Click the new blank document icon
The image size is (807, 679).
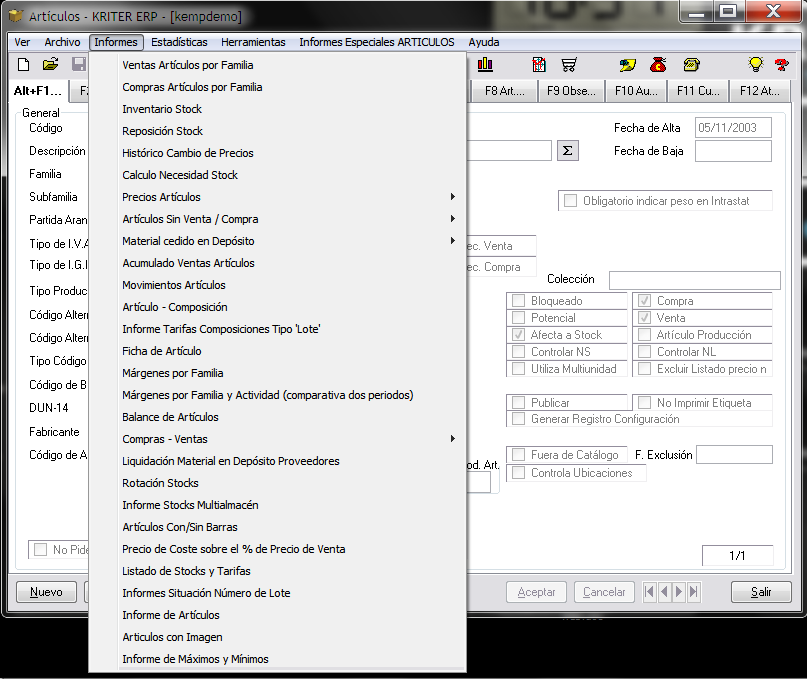(24, 64)
